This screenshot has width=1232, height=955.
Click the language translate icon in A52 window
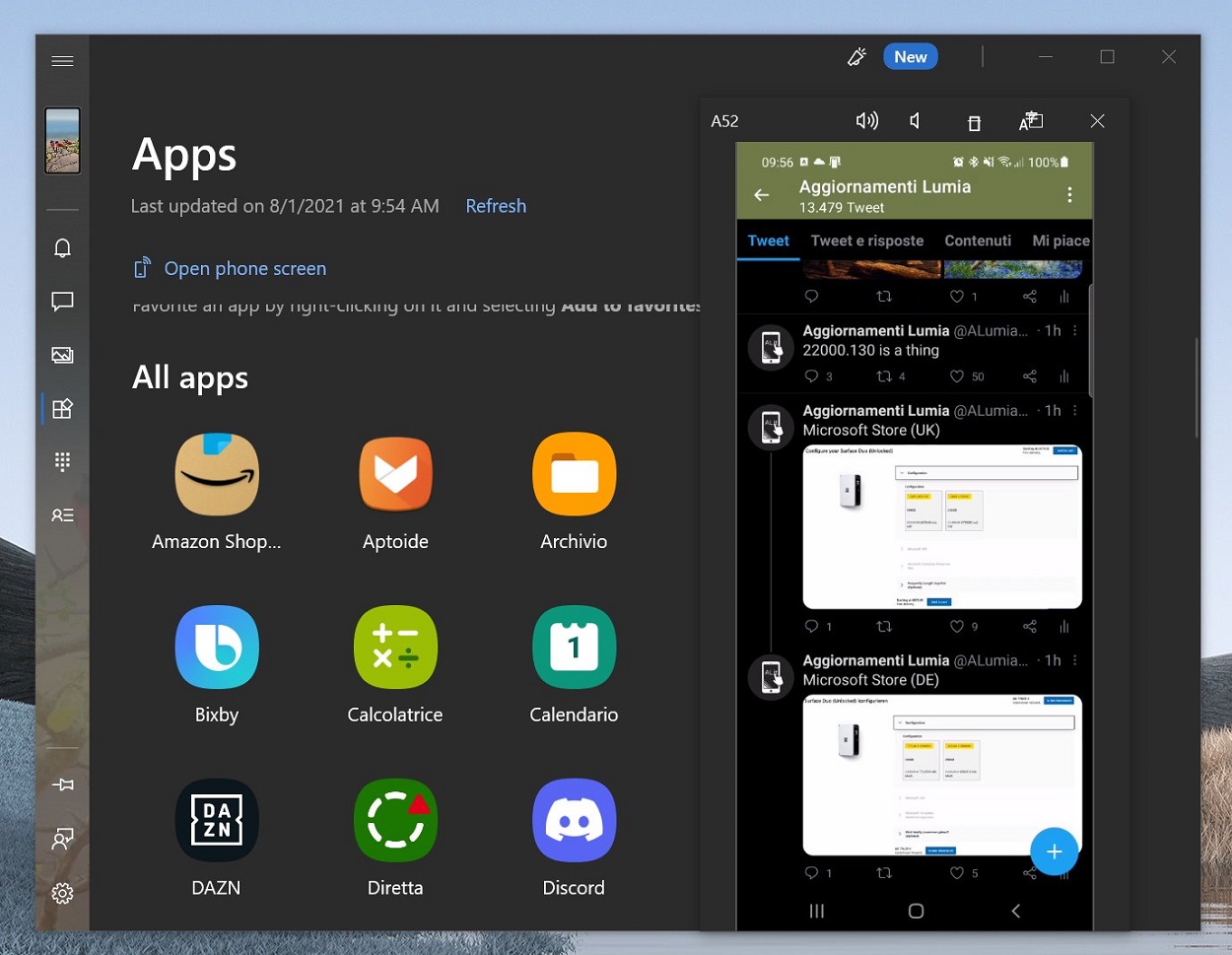click(1030, 121)
